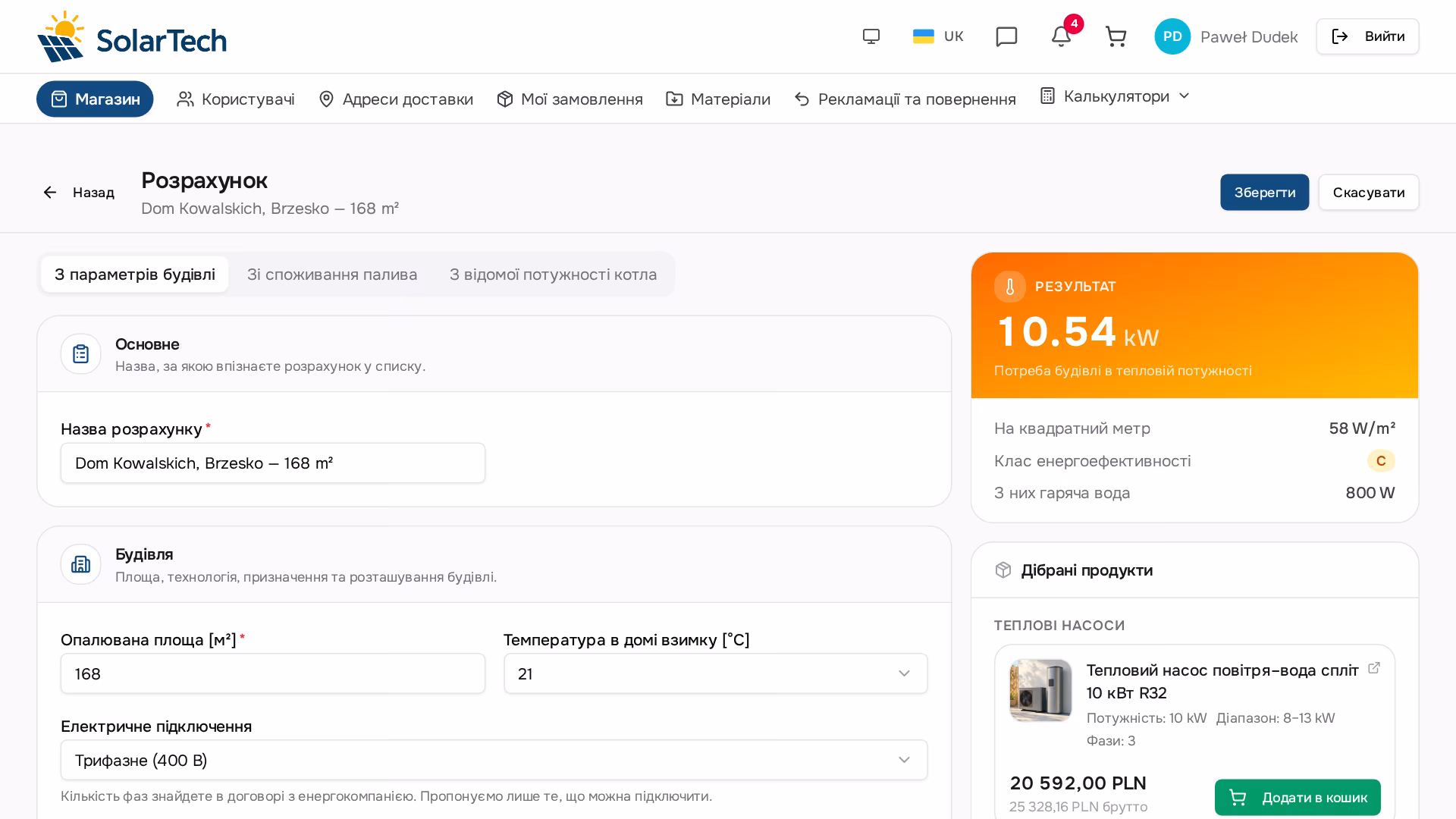The width and height of the screenshot is (1456, 819).
Task: Click the package icon beside Мої замовлення
Action: click(505, 99)
